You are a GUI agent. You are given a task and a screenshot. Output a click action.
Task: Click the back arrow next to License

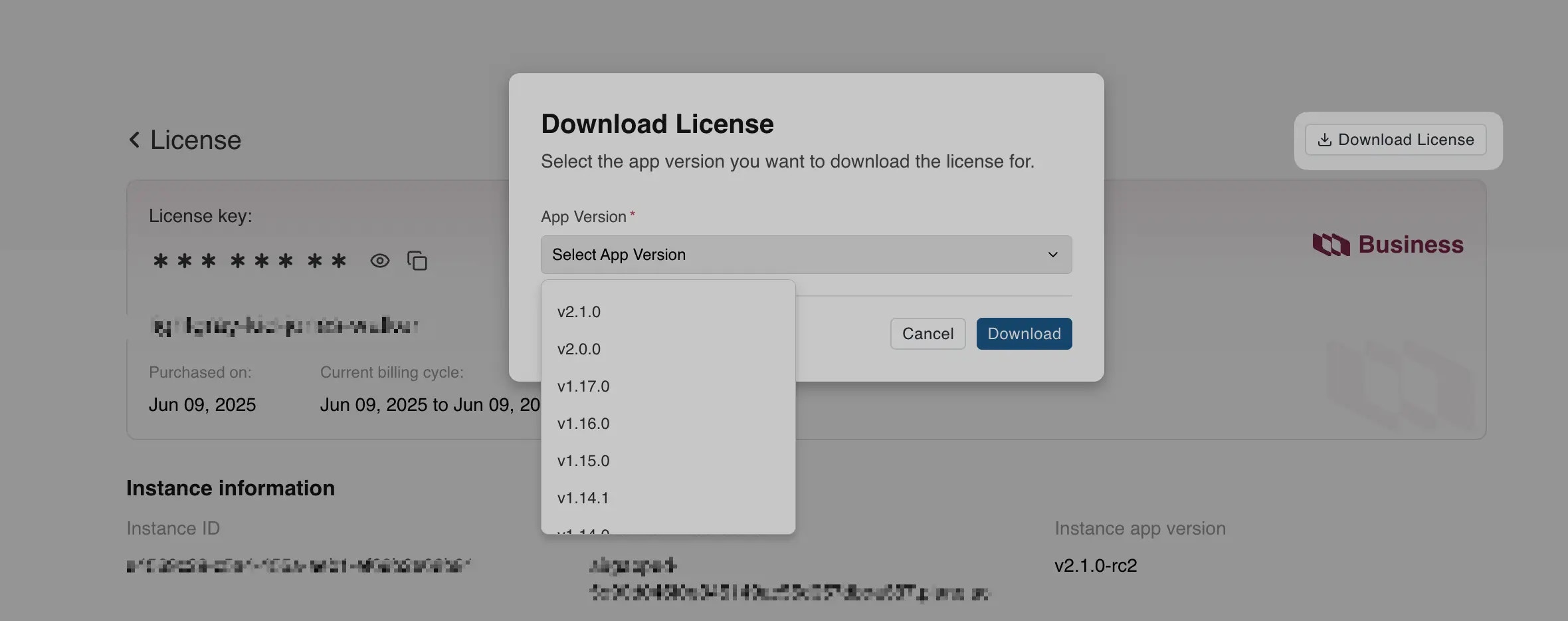point(134,140)
